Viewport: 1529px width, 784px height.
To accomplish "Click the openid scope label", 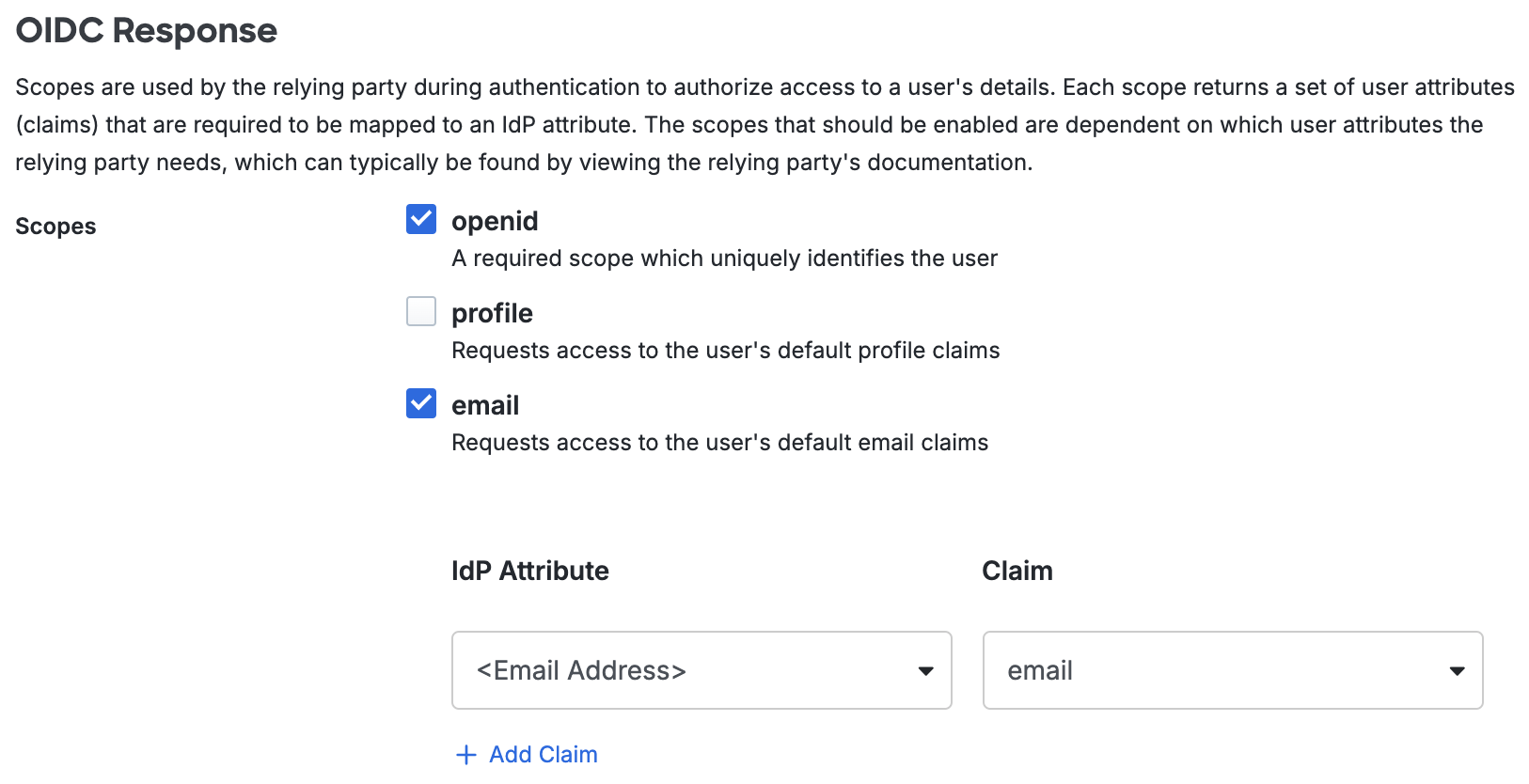I will point(495,221).
